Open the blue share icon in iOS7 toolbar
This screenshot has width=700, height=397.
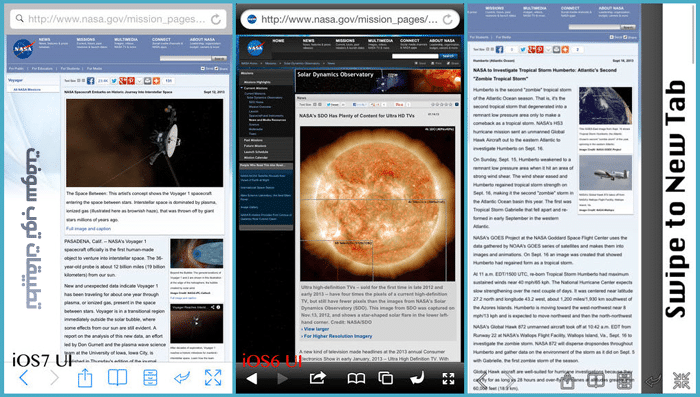(85, 378)
